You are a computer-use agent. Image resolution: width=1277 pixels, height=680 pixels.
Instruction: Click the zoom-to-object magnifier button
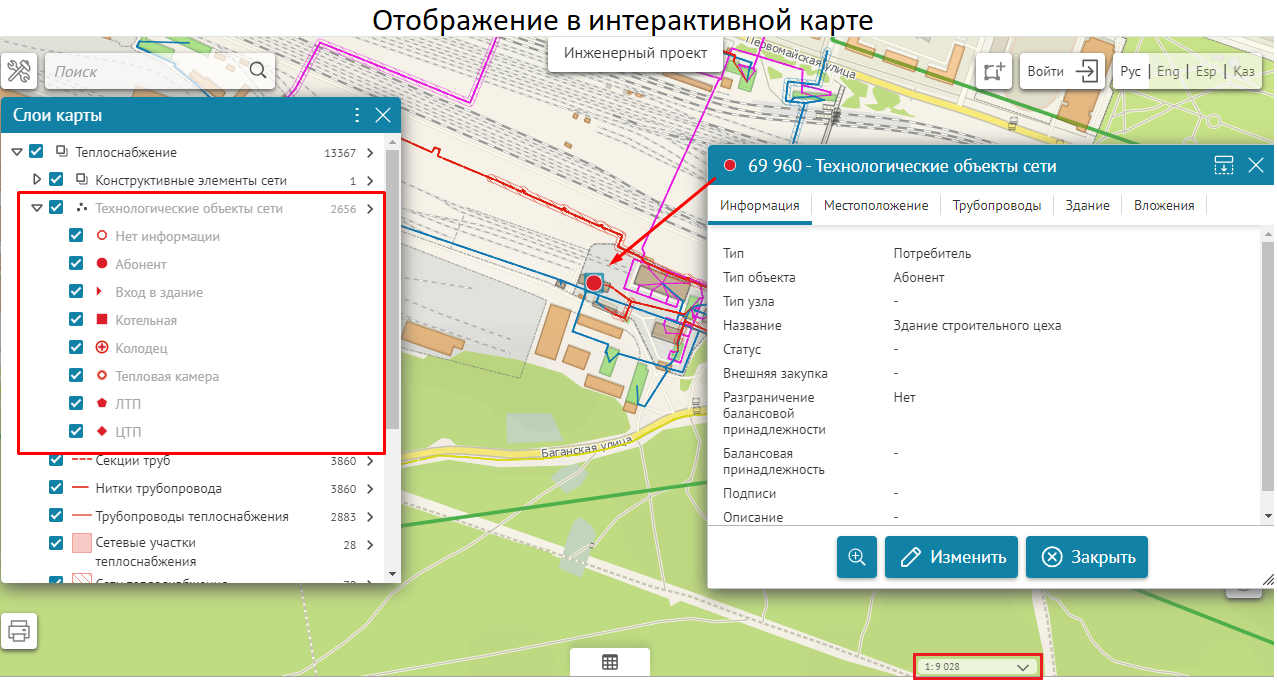(857, 557)
